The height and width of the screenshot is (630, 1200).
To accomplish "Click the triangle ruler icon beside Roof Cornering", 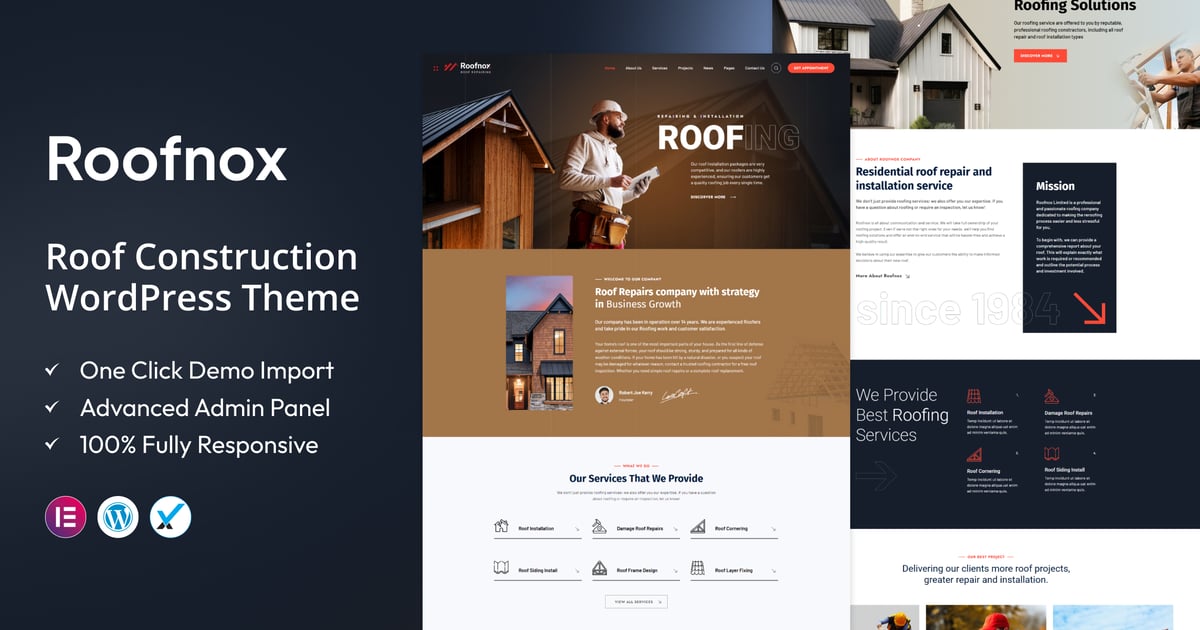I will tap(698, 526).
